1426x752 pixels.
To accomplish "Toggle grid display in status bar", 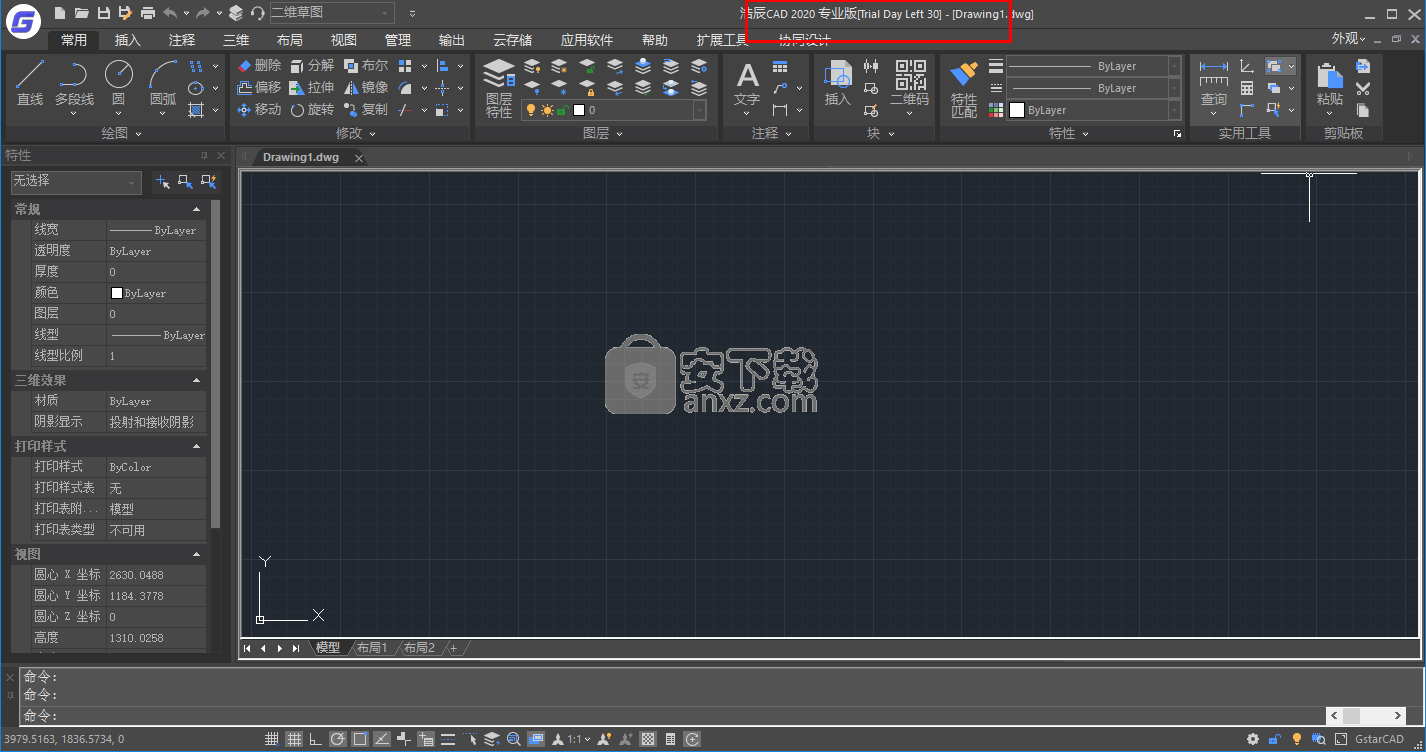I will coord(294,739).
